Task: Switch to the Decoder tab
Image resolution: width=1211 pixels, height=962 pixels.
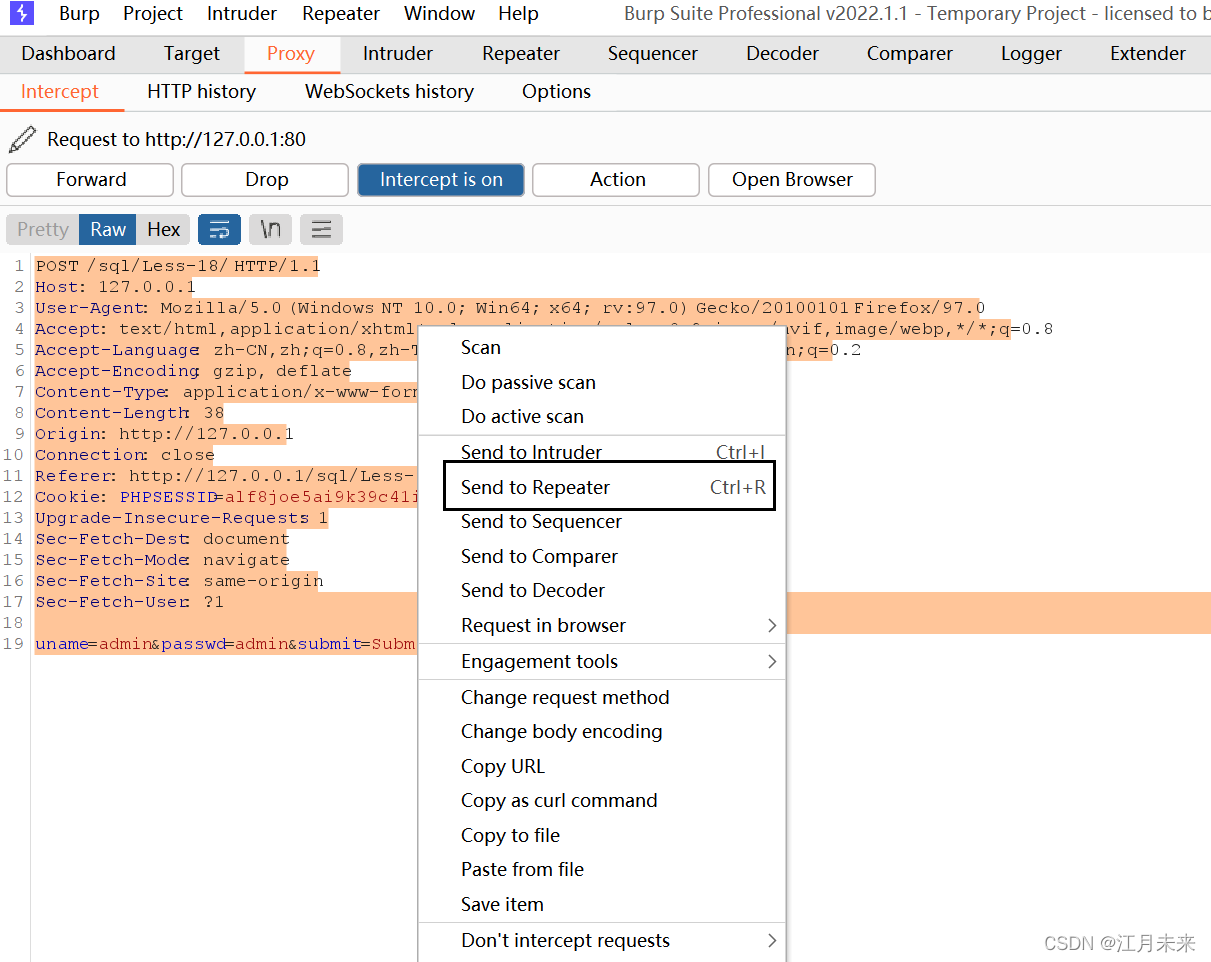Action: [x=783, y=54]
